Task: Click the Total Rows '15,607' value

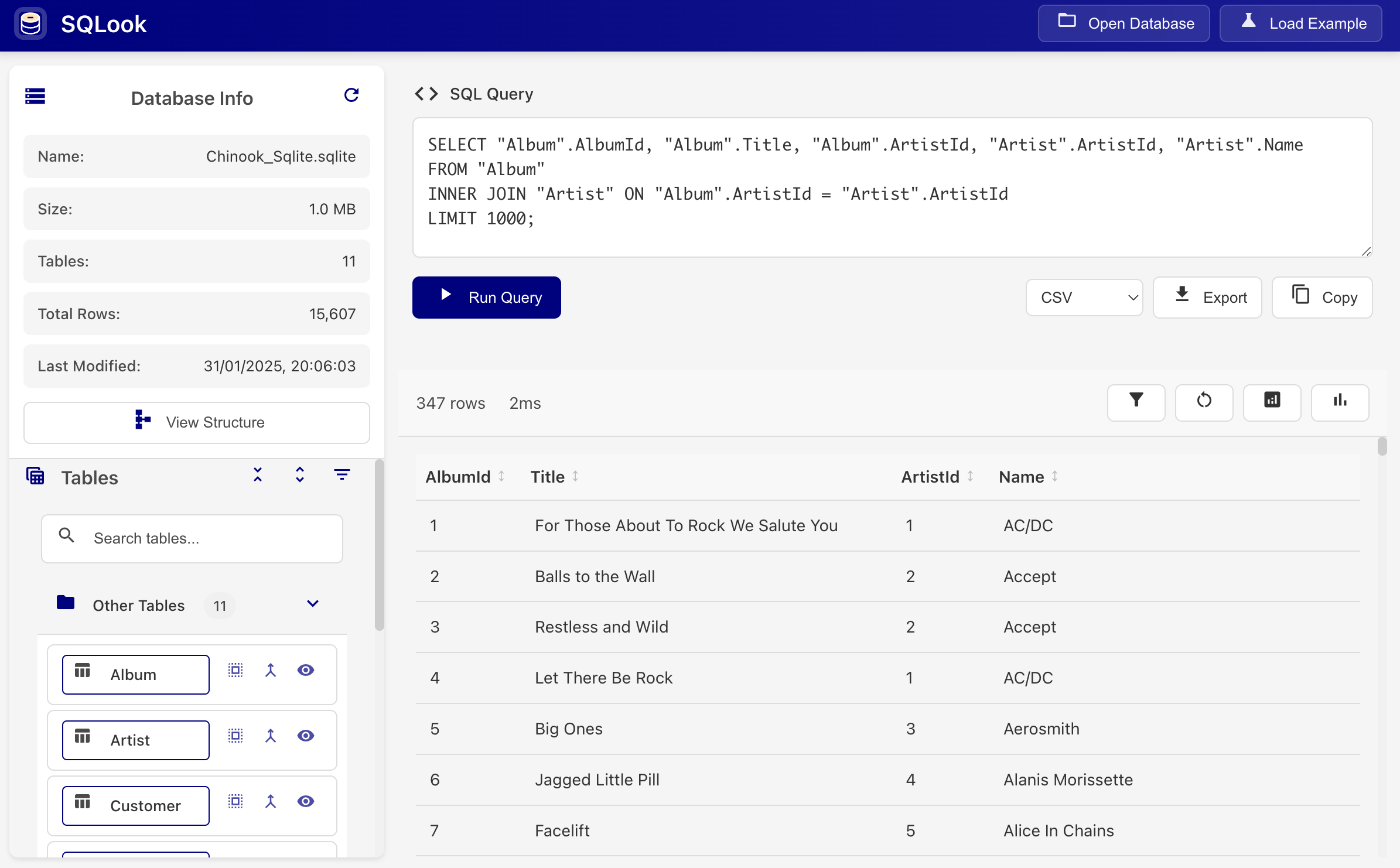Action: point(332,314)
